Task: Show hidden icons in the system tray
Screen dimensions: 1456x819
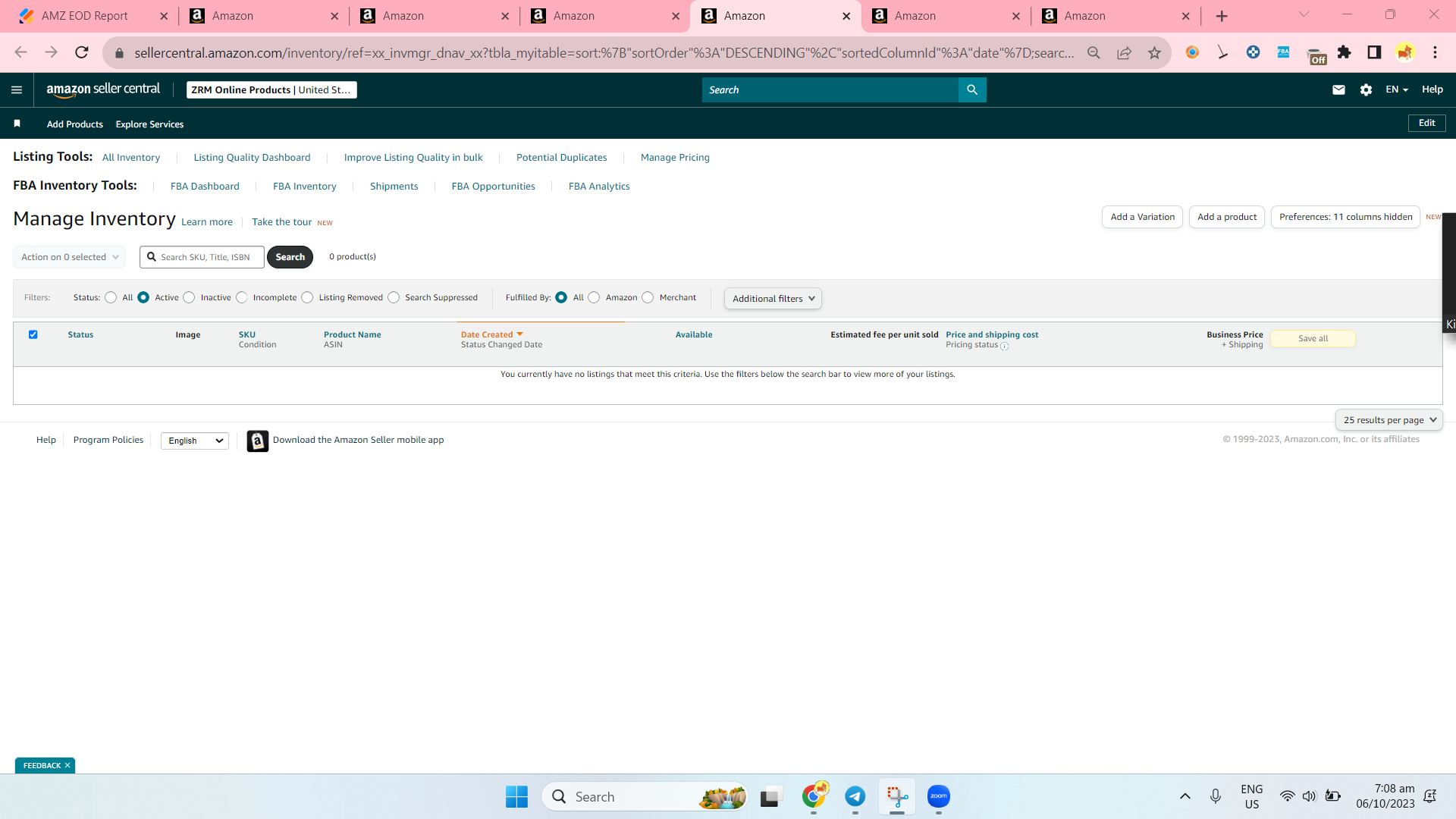Action: 1185,796
